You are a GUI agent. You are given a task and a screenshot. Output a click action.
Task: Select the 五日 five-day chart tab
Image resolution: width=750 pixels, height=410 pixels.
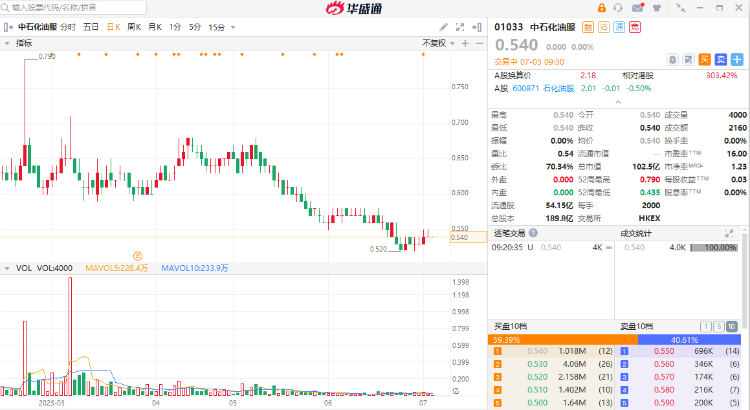pos(91,27)
